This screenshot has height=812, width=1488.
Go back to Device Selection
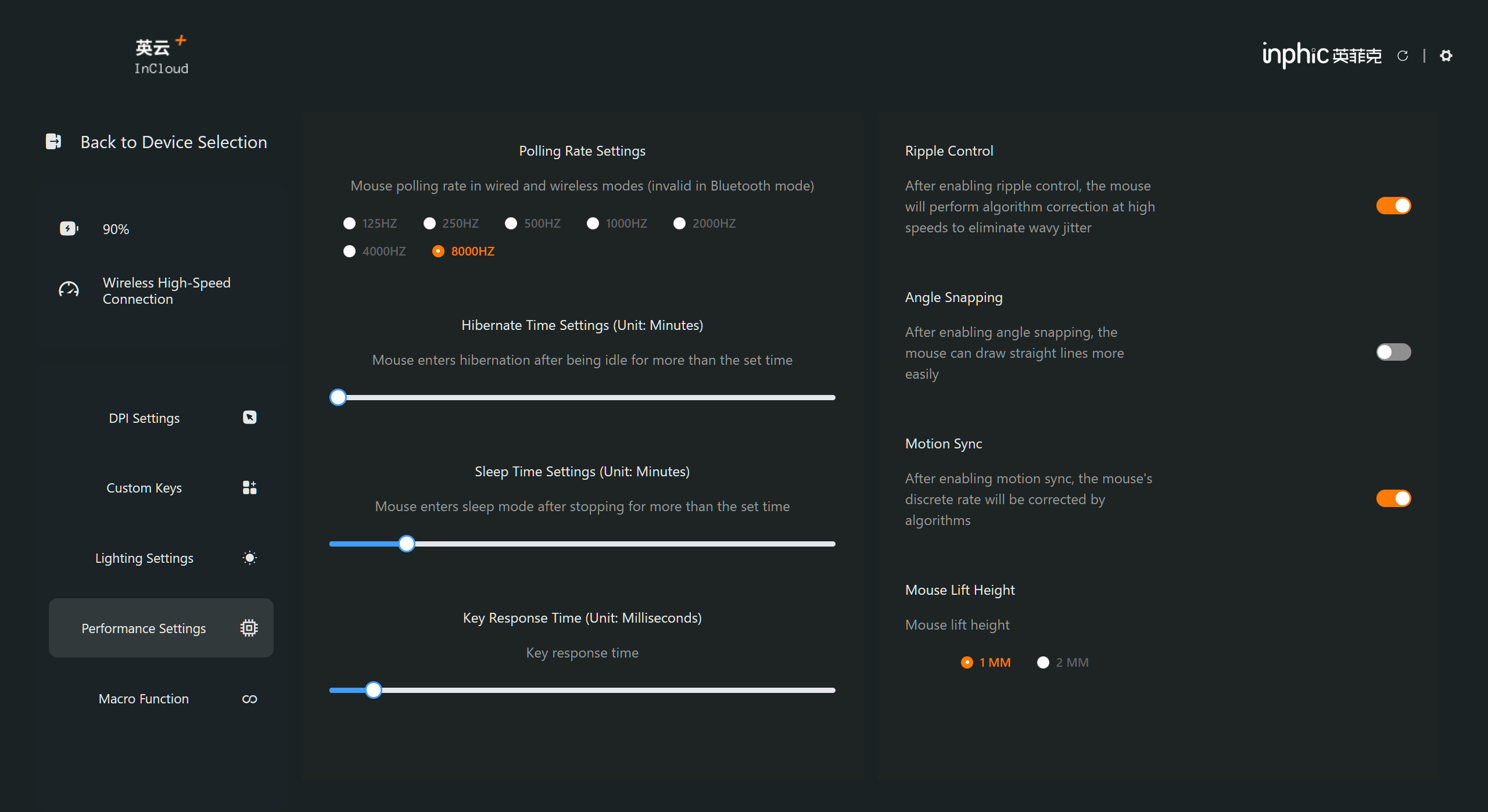(x=173, y=142)
